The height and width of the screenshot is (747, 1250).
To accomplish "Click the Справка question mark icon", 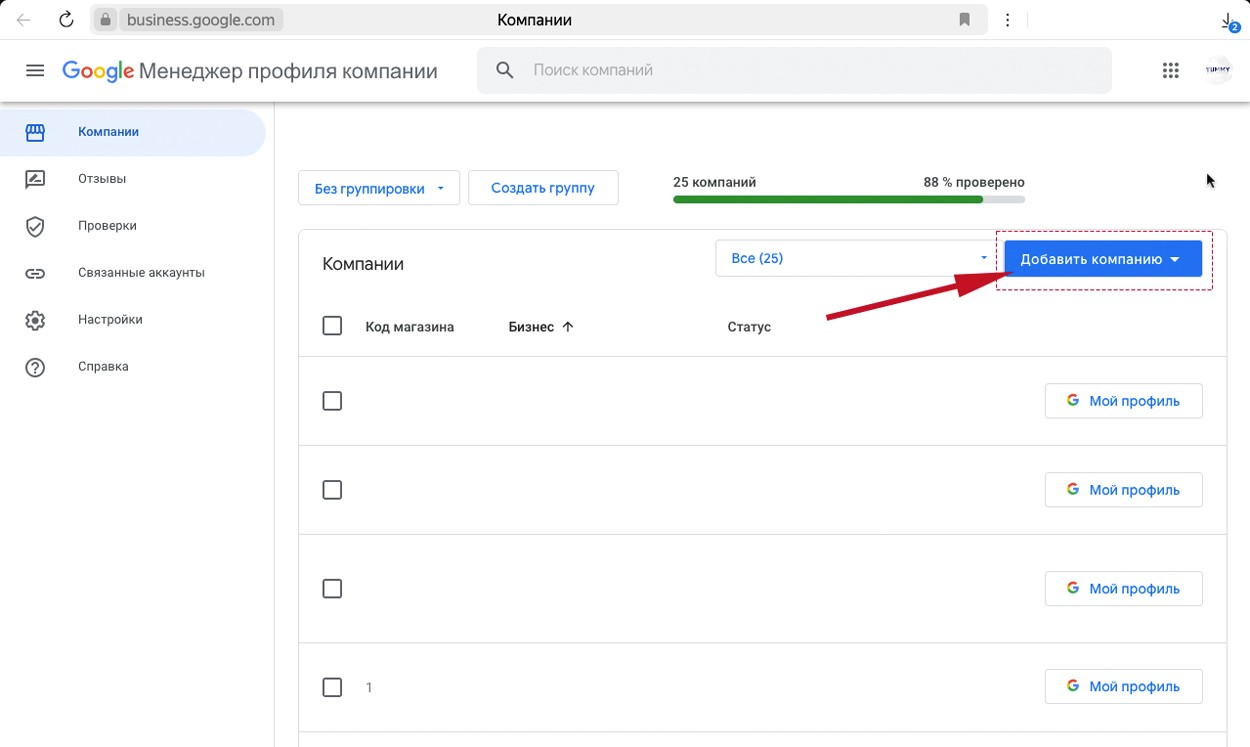I will point(35,367).
